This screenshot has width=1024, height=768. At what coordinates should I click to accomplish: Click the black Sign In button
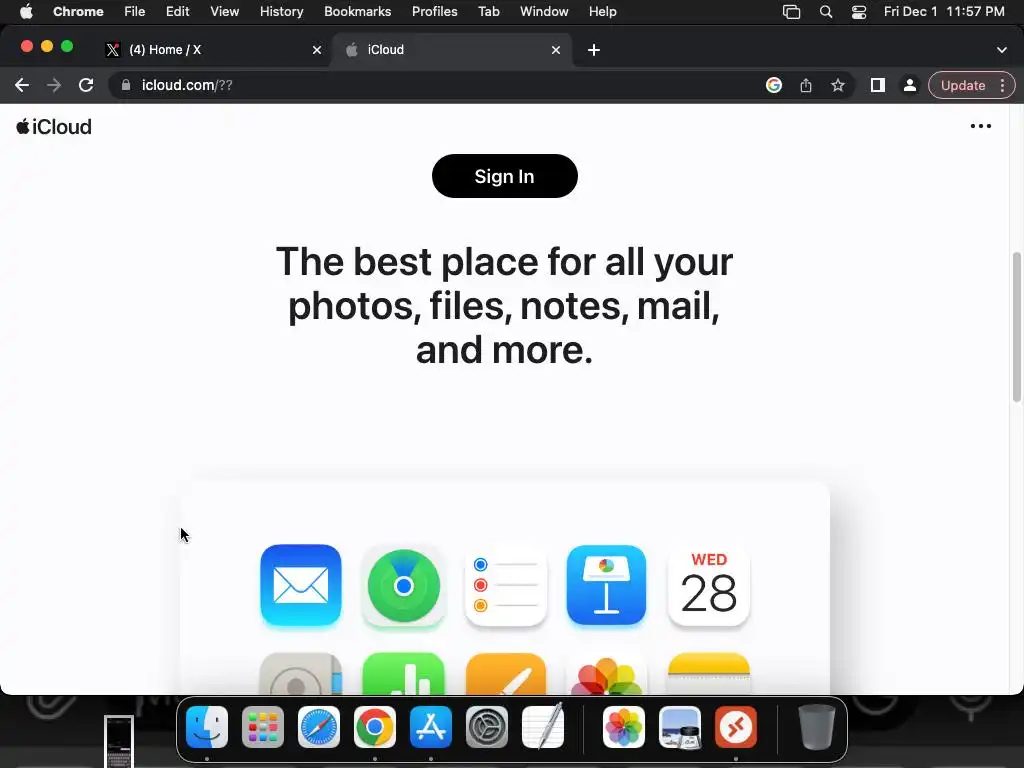[x=504, y=176]
